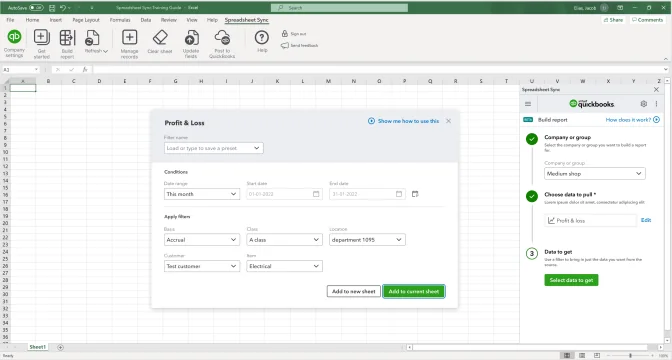
Task: Open the Page Layout tab
Action: coord(86,20)
